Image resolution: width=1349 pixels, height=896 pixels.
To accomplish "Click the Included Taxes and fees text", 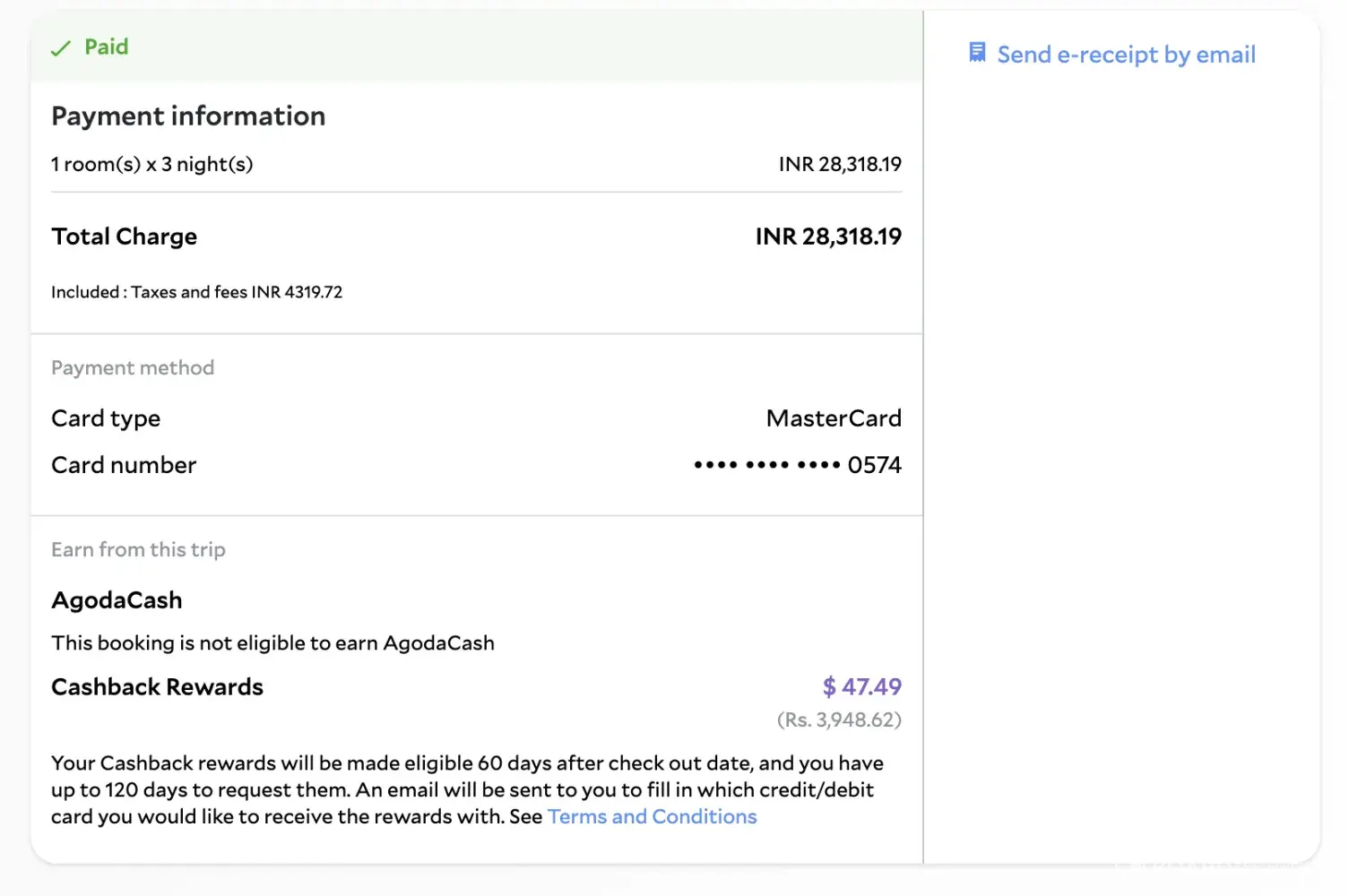I will coord(196,292).
